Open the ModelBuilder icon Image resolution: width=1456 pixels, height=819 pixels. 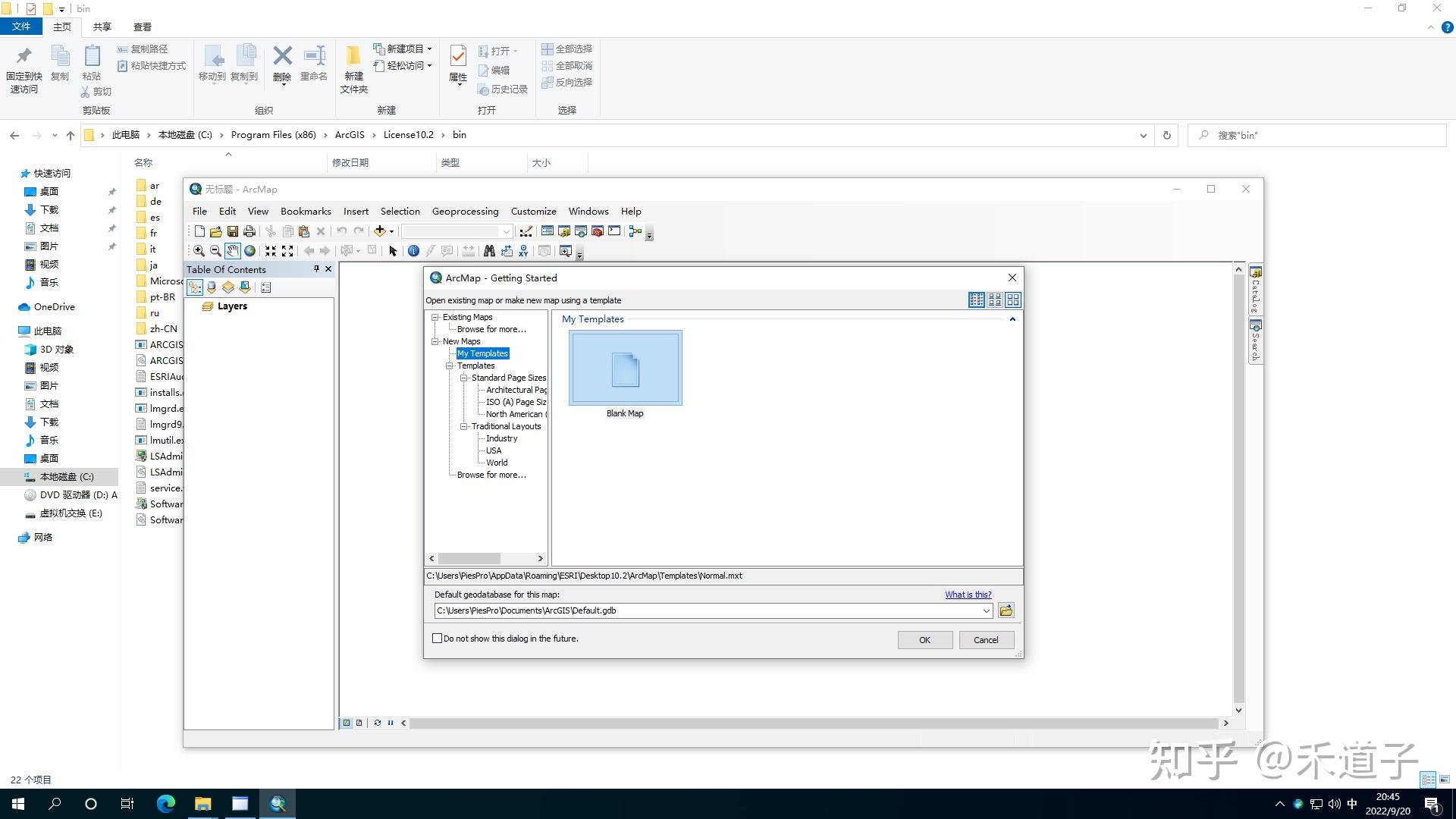click(x=635, y=231)
